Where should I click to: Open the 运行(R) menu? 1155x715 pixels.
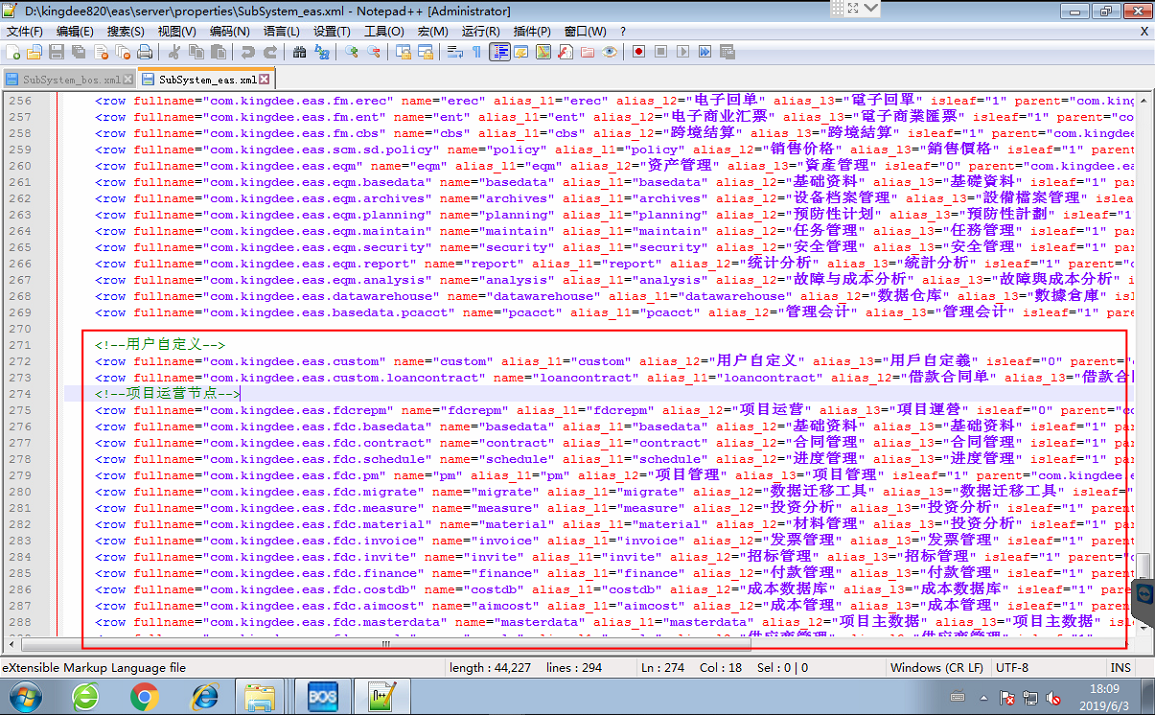pyautogui.click(x=480, y=31)
